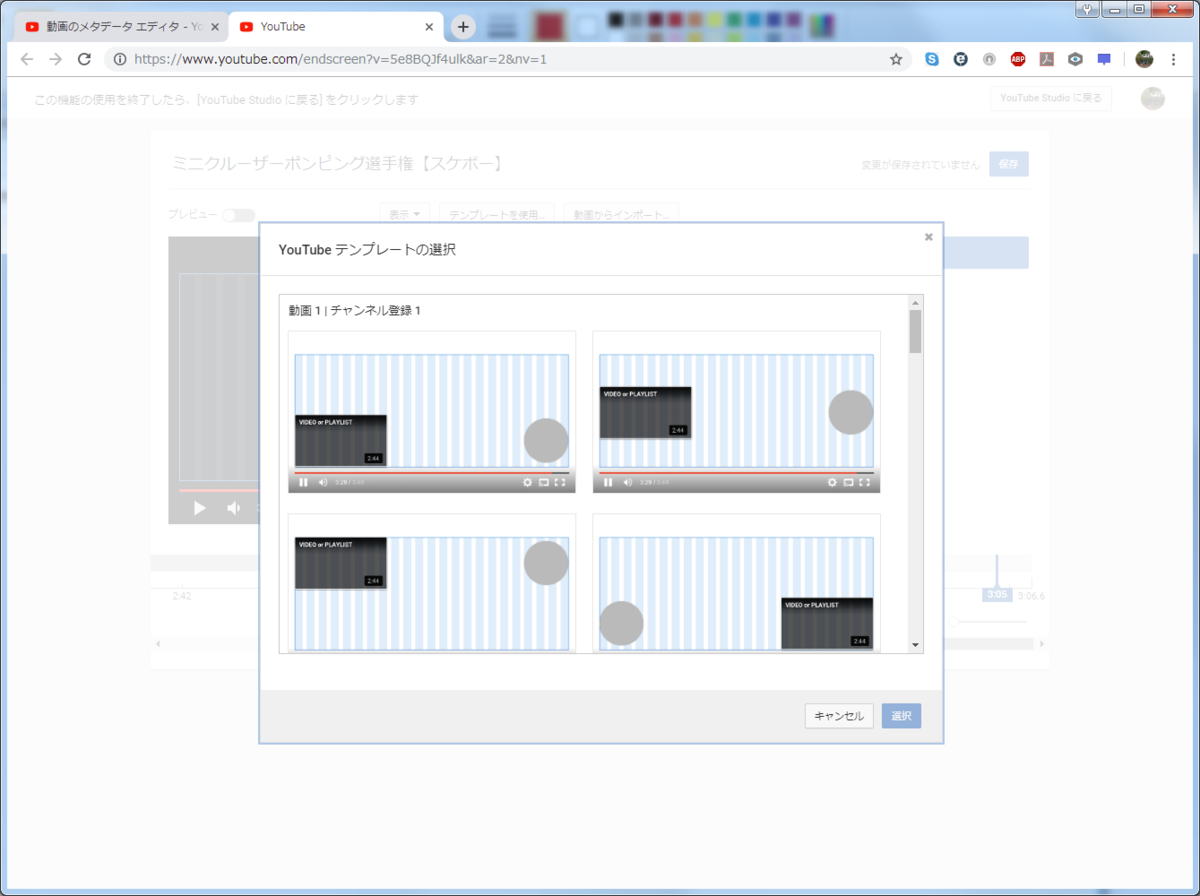Open the hexagon-shaped extension icon

tap(1075, 59)
